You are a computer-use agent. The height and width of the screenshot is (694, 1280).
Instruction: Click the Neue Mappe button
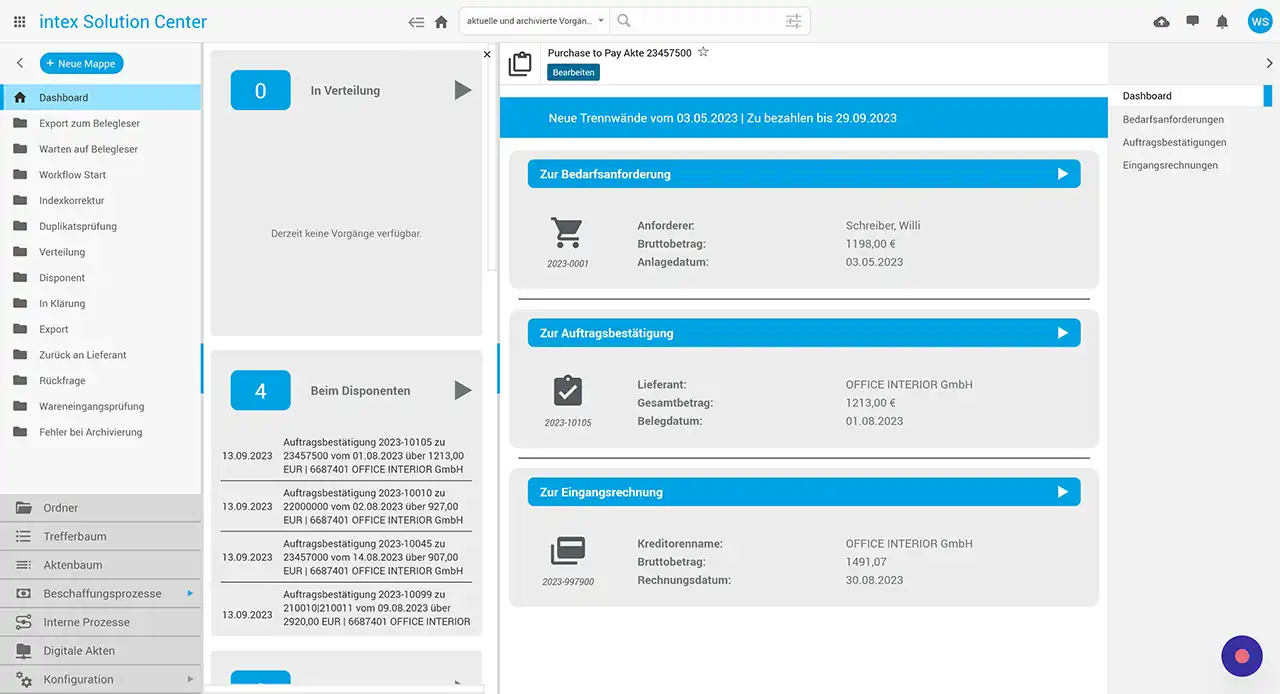(81, 63)
